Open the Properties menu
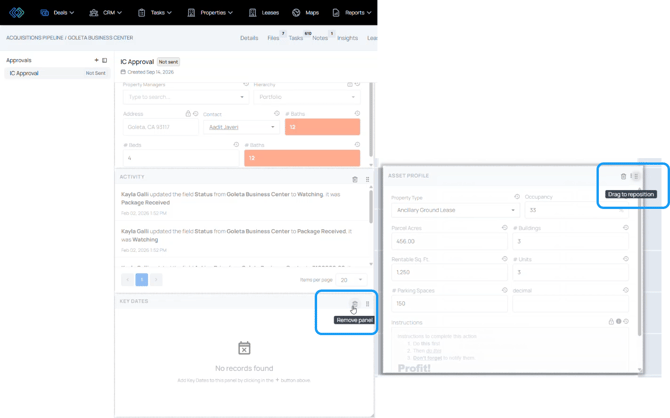This screenshot has height=418, width=670. (210, 12)
